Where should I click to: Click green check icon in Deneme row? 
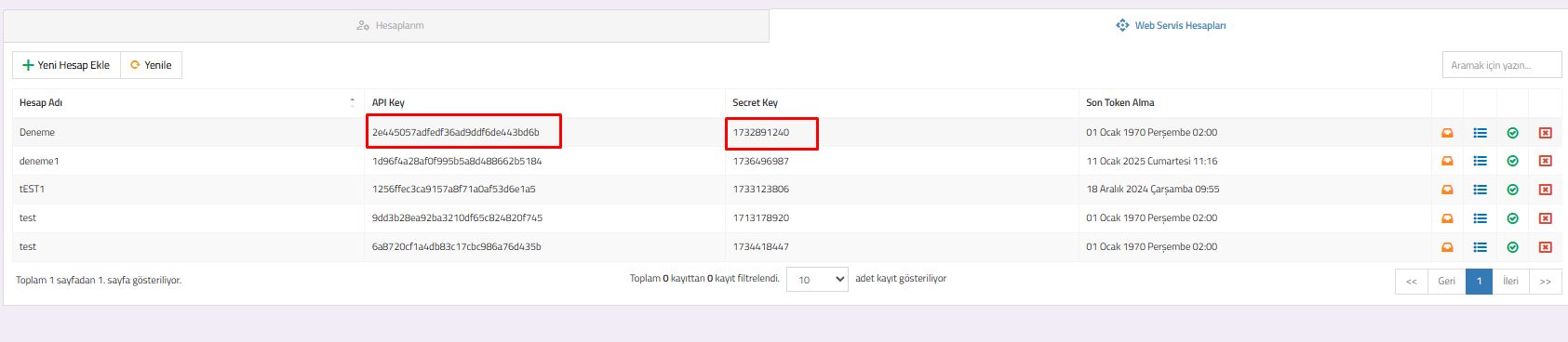point(1512,133)
